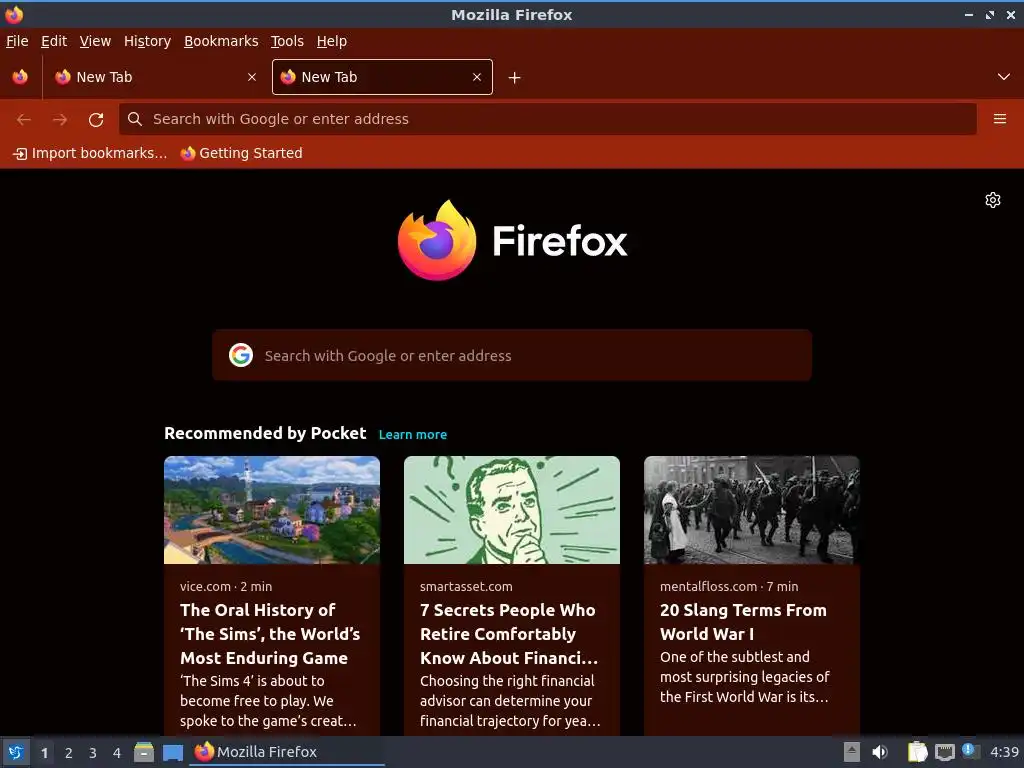1024x768 pixels.
Task: Switch to workspace 2
Action: pos(69,753)
